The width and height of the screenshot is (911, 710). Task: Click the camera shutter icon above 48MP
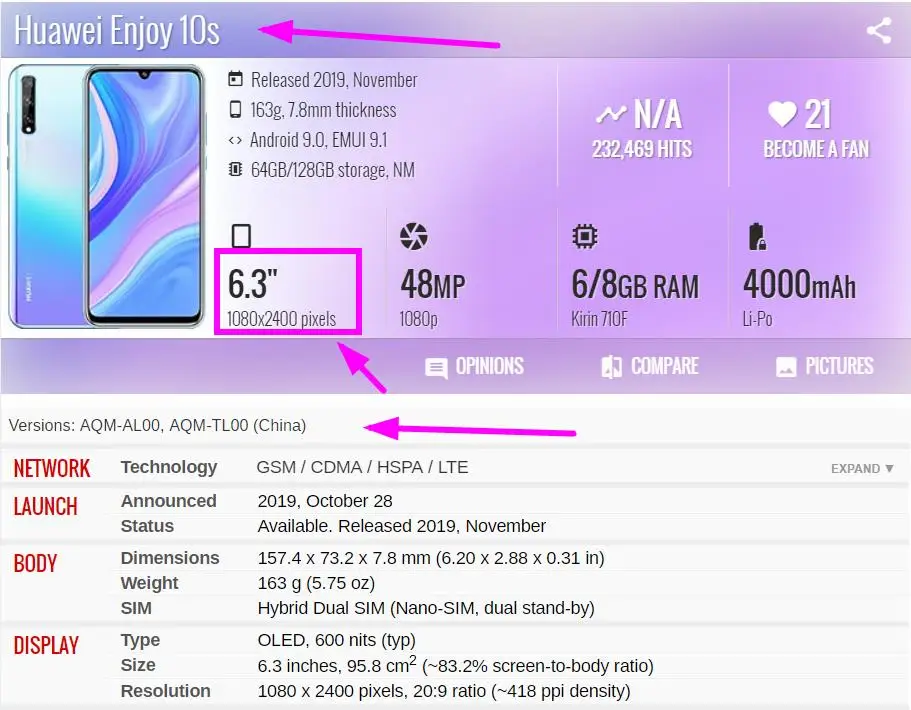(x=414, y=236)
